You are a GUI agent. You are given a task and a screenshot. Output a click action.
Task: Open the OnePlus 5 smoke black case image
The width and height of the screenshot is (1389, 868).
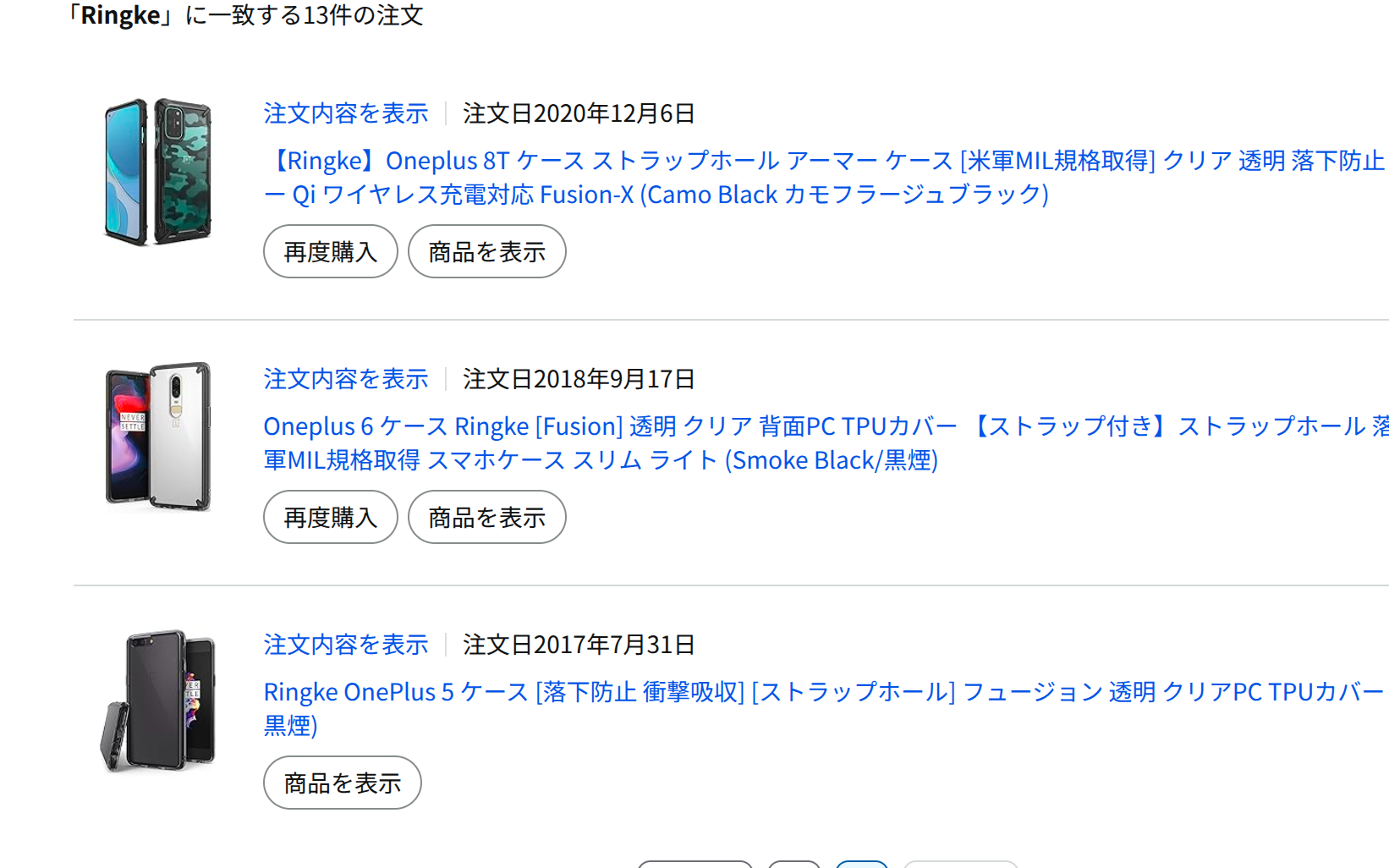(158, 700)
